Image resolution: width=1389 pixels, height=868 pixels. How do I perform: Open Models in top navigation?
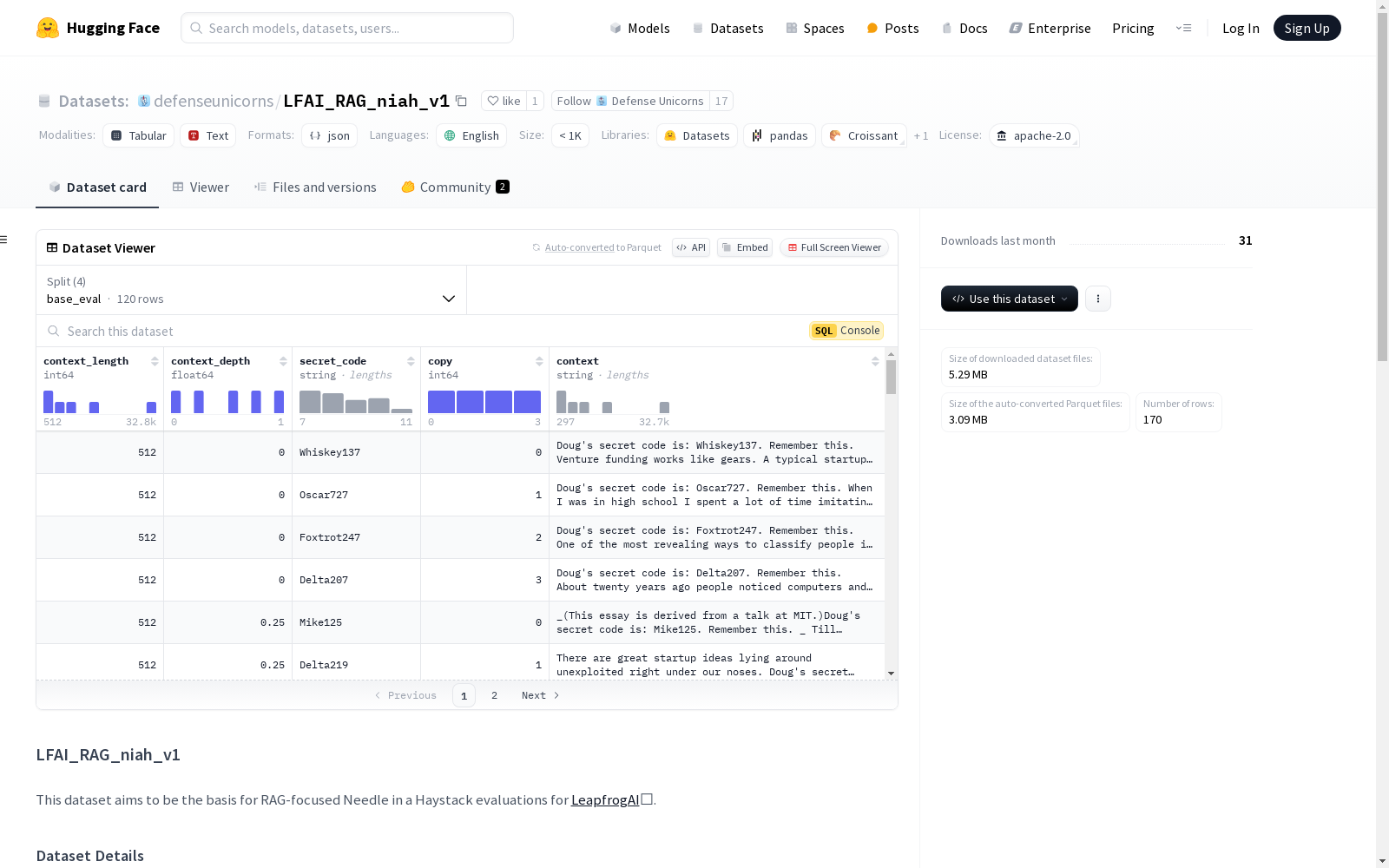click(640, 28)
